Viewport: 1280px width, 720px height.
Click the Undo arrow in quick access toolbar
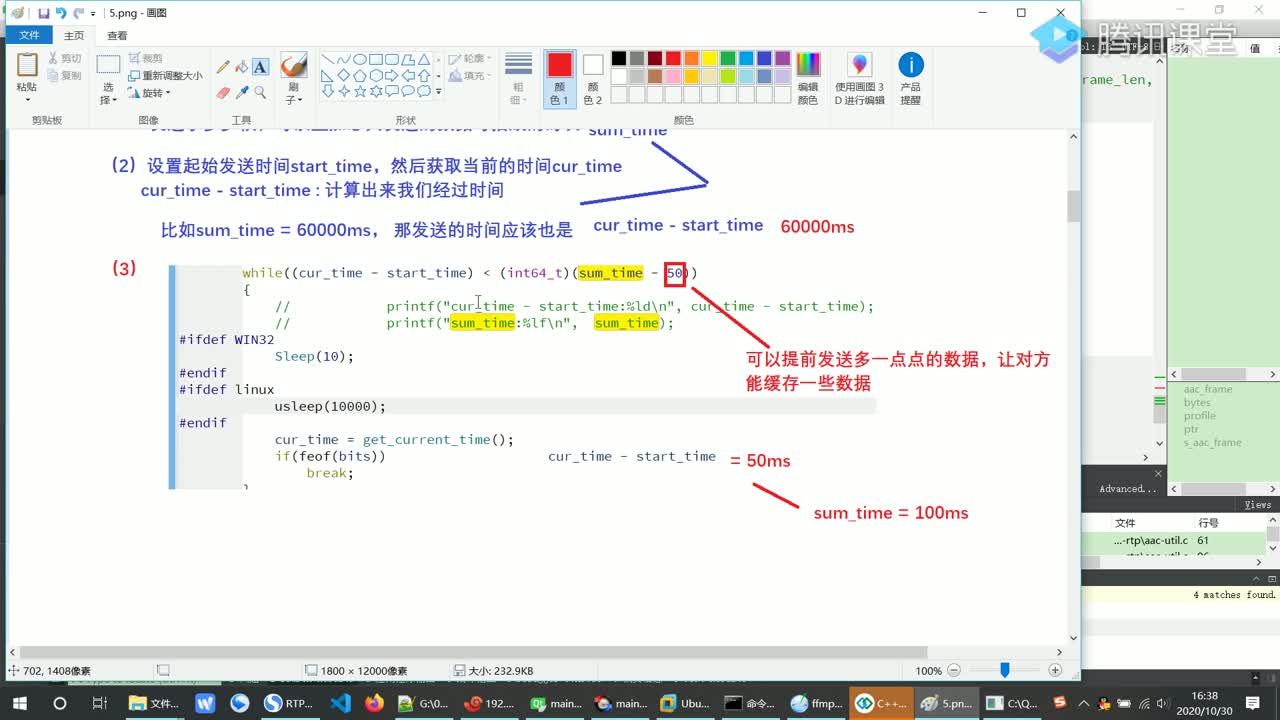[61, 13]
